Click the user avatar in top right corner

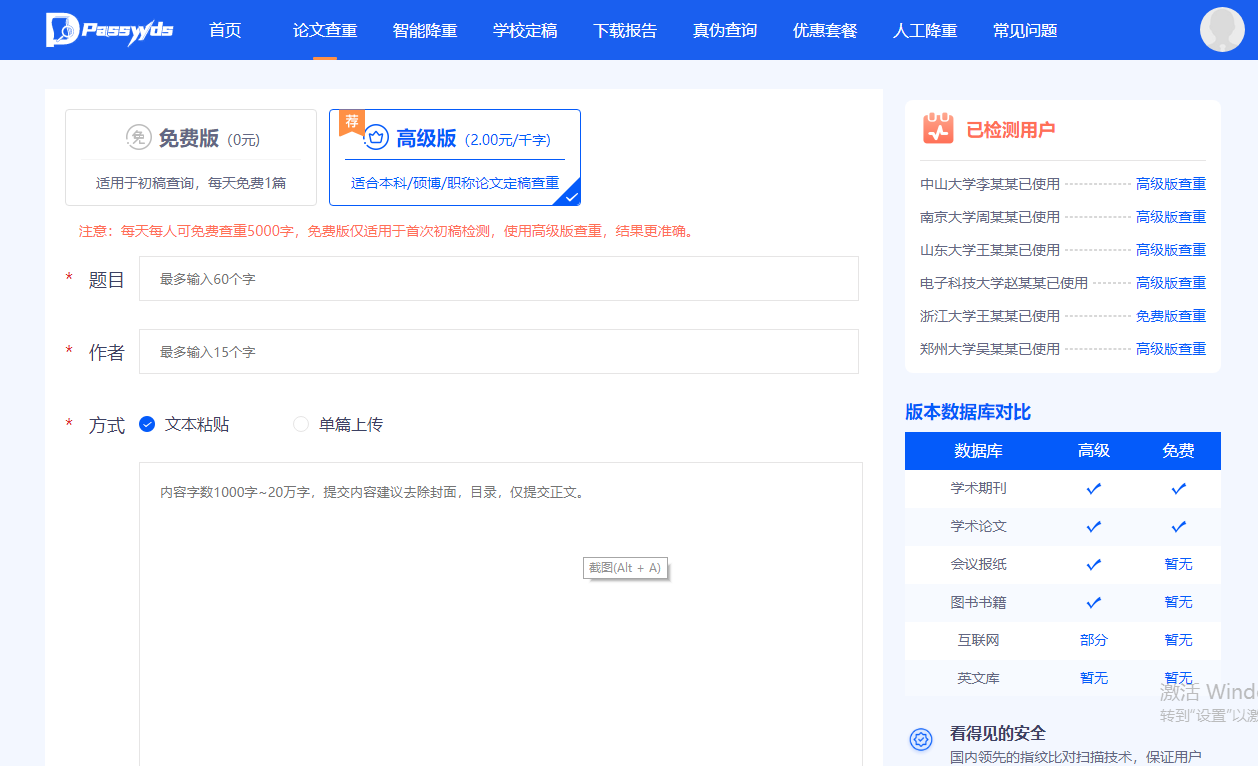click(x=1222, y=29)
